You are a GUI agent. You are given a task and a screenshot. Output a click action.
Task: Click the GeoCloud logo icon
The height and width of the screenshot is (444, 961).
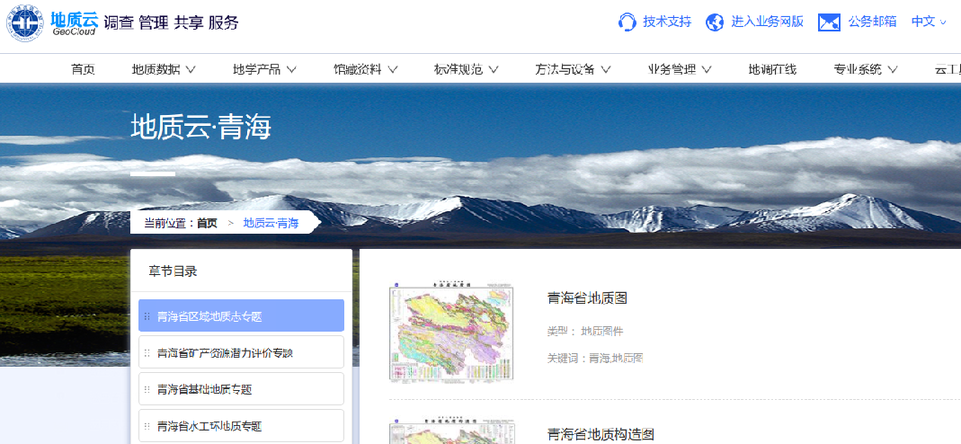point(26,23)
